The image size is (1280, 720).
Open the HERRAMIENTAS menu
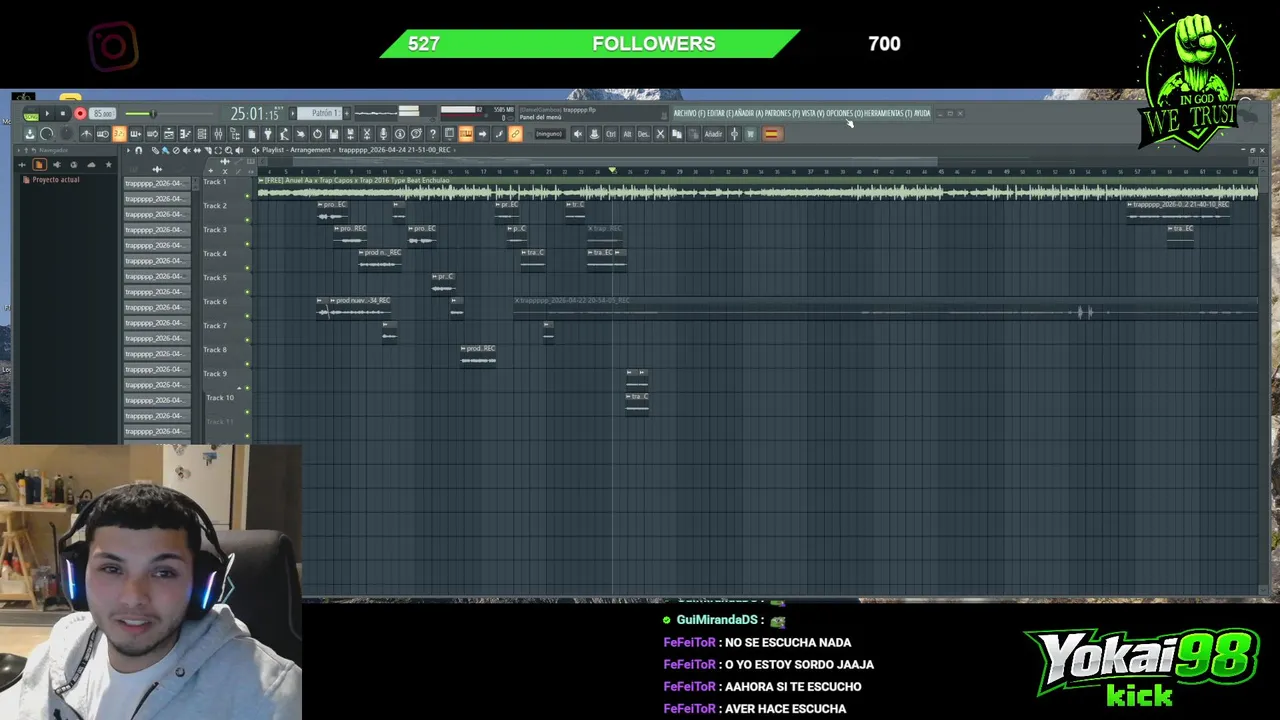888,113
